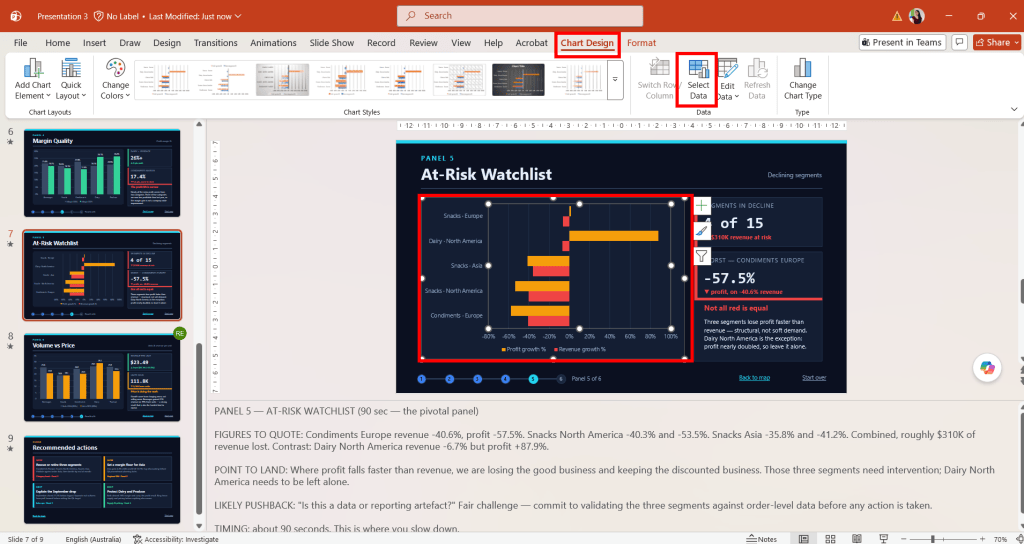Click the zoom in plus button
Screen dimensions: 1024x544
point(983,539)
